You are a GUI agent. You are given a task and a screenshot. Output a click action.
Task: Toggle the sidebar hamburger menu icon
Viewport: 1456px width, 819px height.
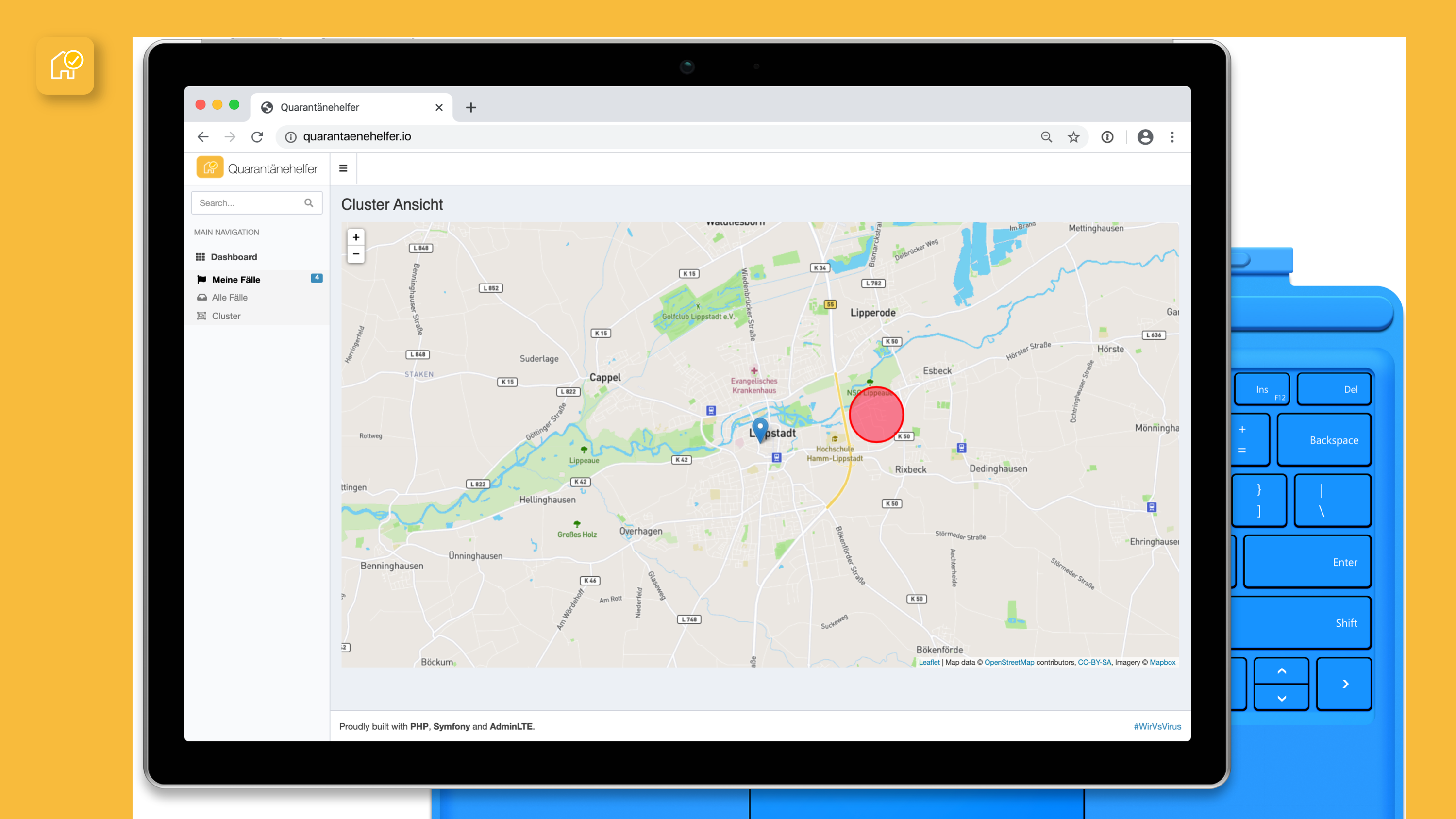coord(343,168)
